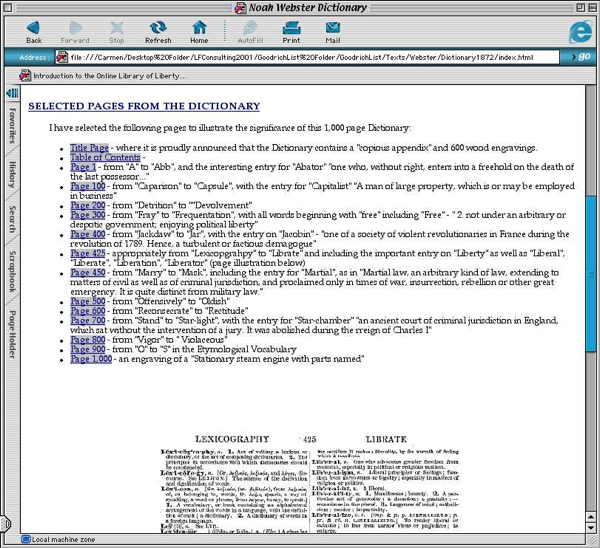Refresh the page with Refresh icon
The width and height of the screenshot is (600, 548).
[x=158, y=28]
